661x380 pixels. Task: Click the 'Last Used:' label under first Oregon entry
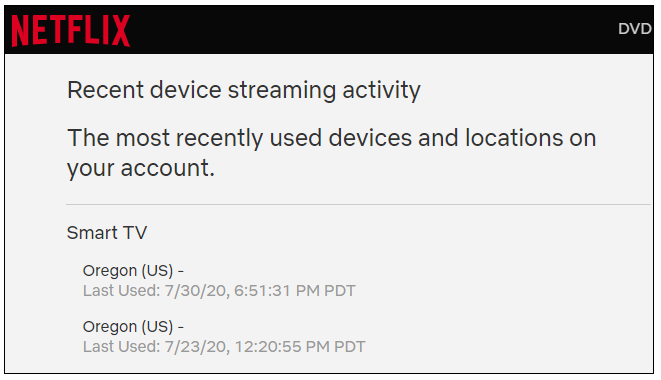click(x=121, y=291)
